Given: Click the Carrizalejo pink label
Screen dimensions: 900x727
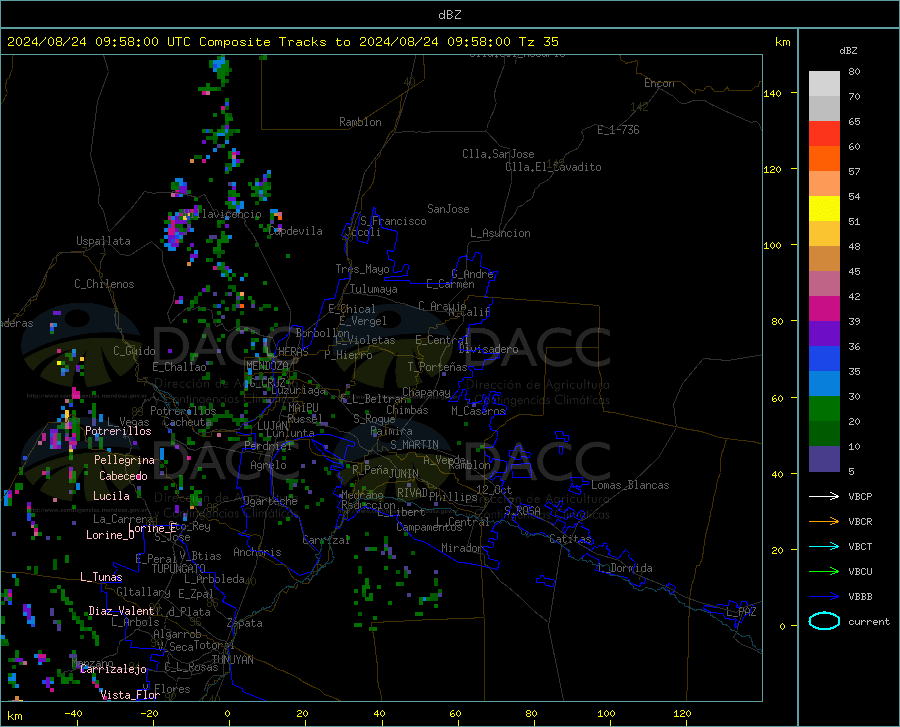Looking at the screenshot, I should point(114,669).
